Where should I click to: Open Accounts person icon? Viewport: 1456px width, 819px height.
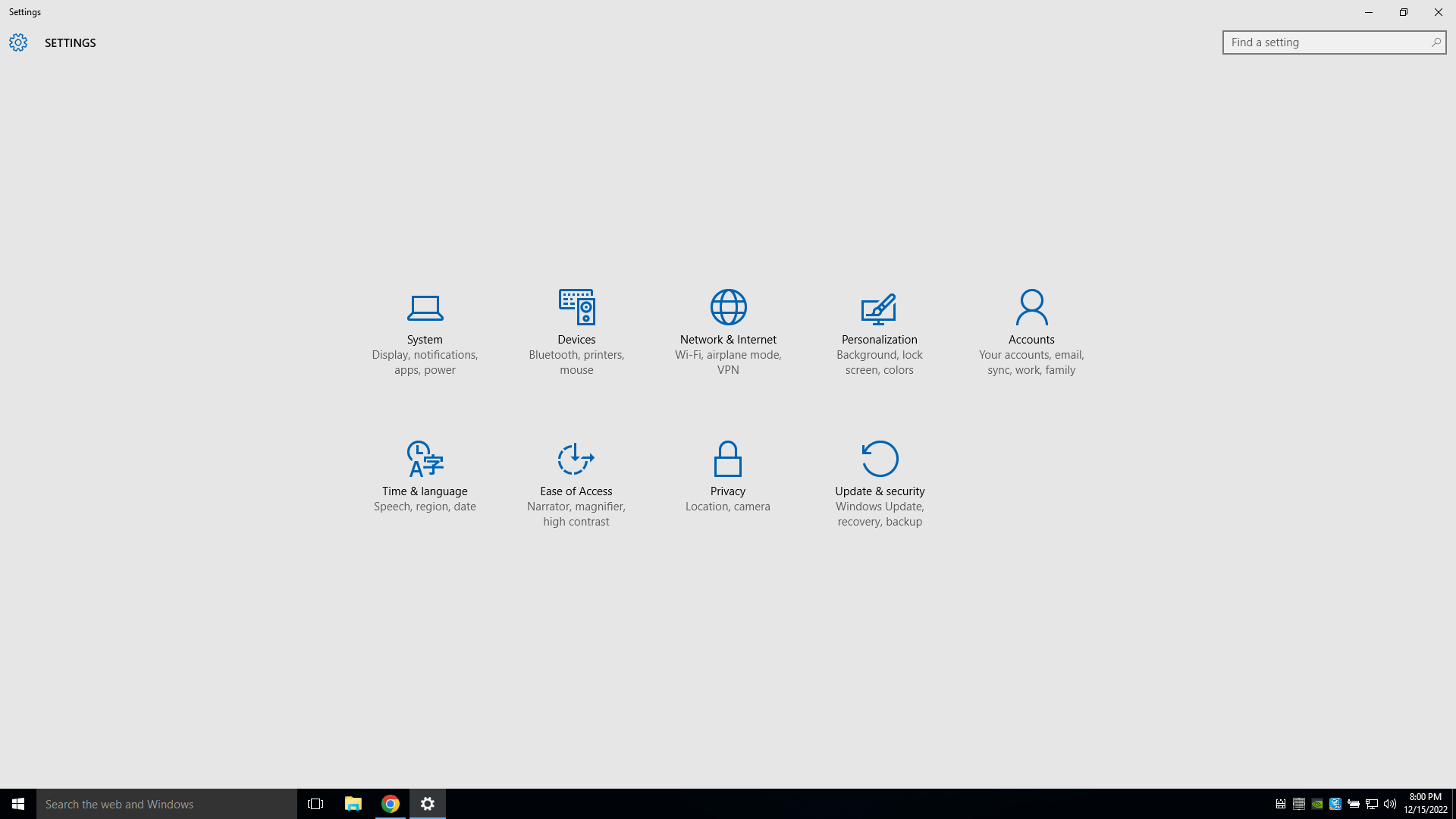click(1031, 307)
